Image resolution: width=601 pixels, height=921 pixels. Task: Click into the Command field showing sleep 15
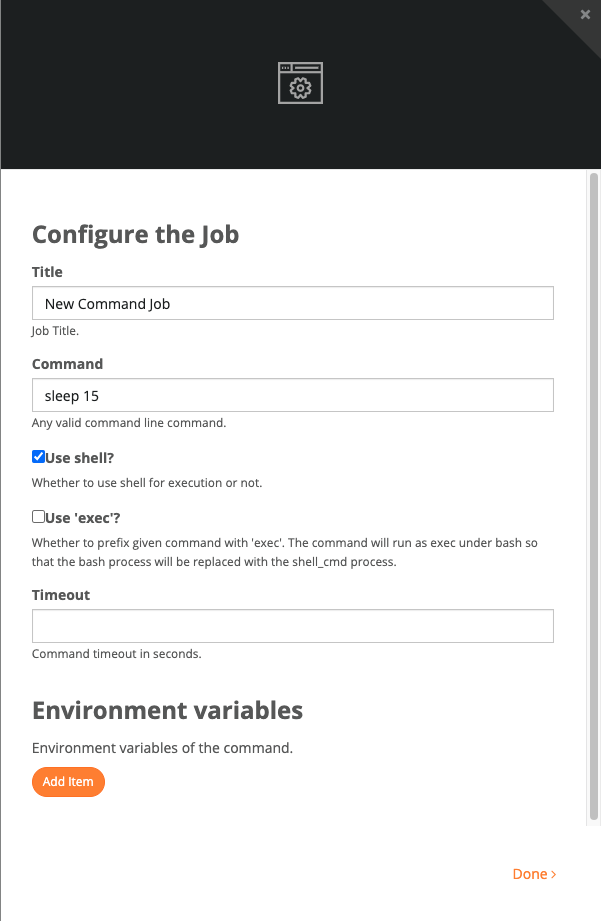(293, 395)
